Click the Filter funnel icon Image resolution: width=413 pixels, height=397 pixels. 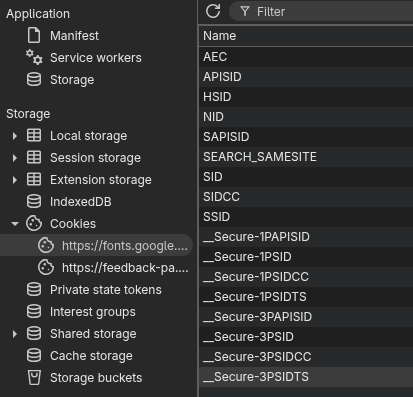(245, 12)
